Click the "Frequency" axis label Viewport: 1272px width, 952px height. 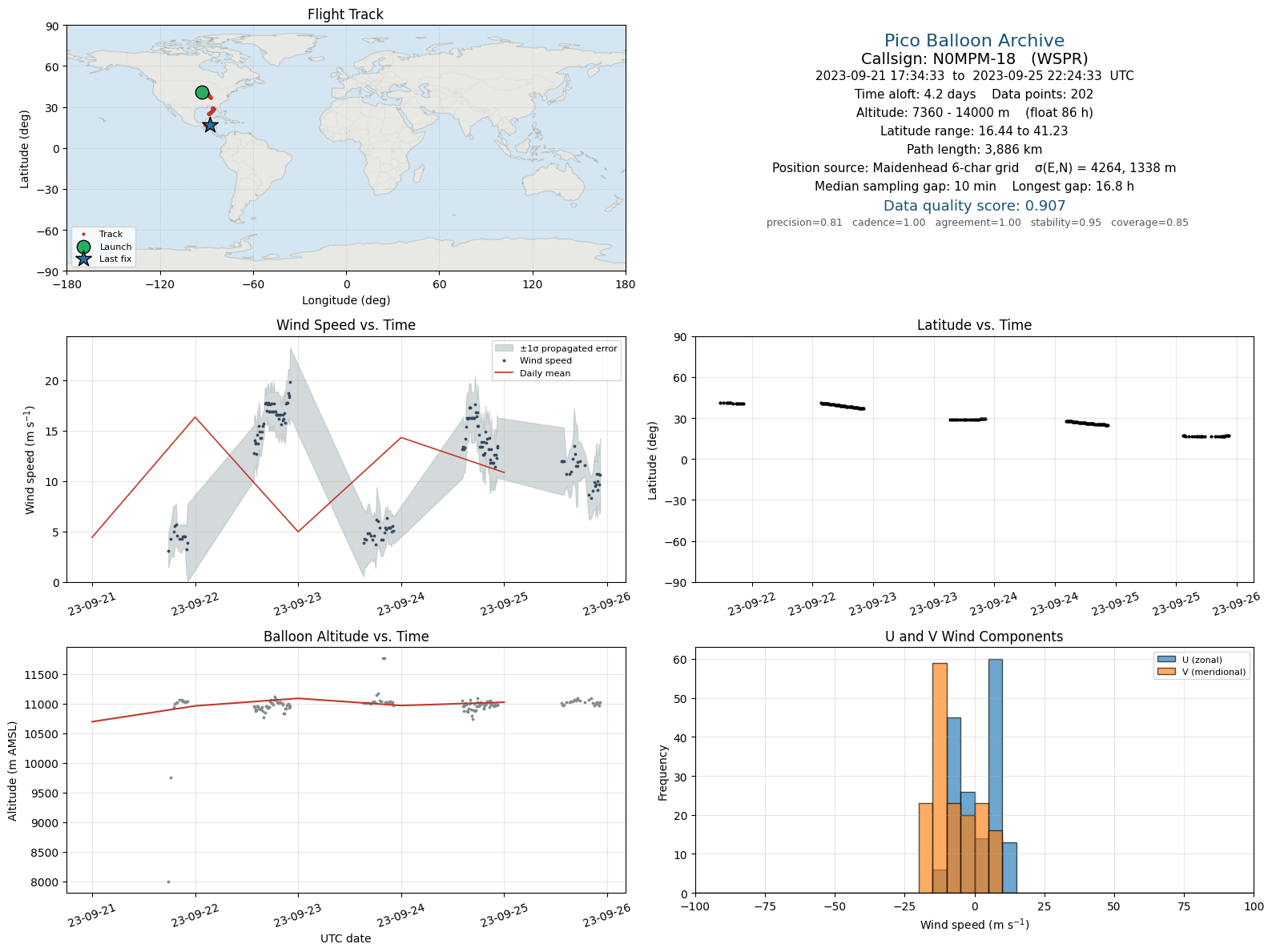pos(662,773)
